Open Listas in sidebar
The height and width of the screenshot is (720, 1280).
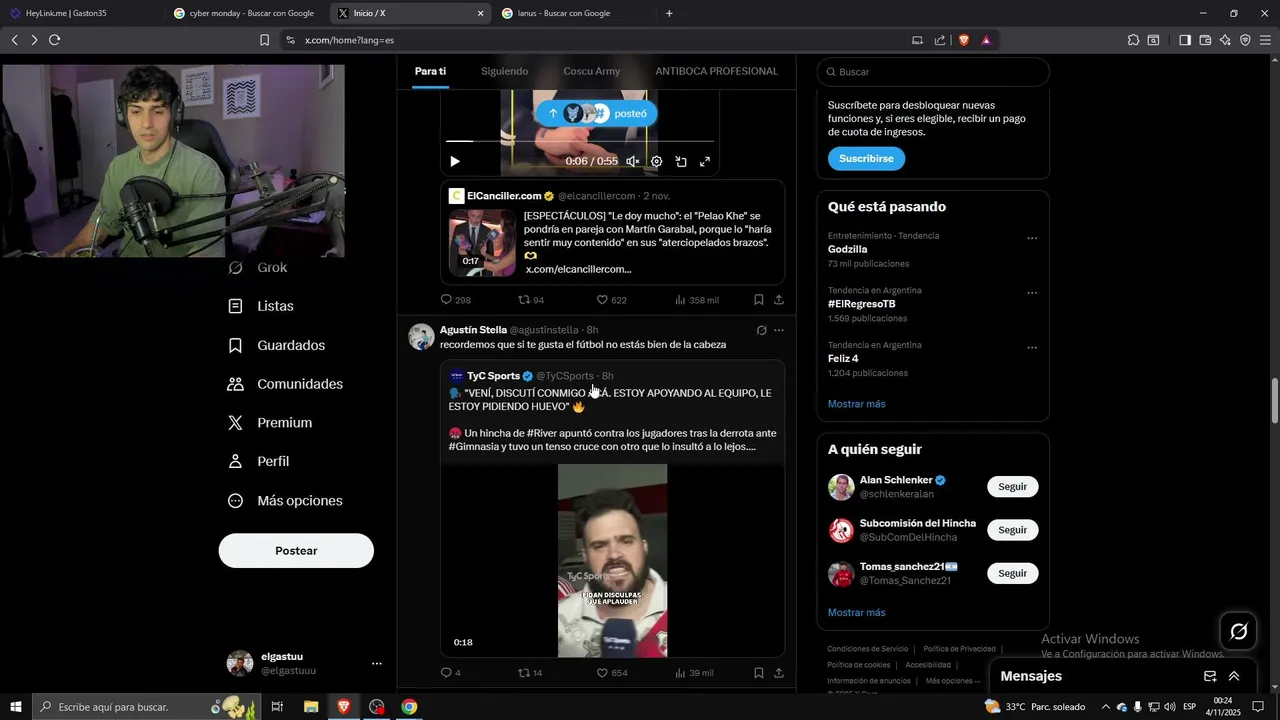pyautogui.click(x=262, y=306)
